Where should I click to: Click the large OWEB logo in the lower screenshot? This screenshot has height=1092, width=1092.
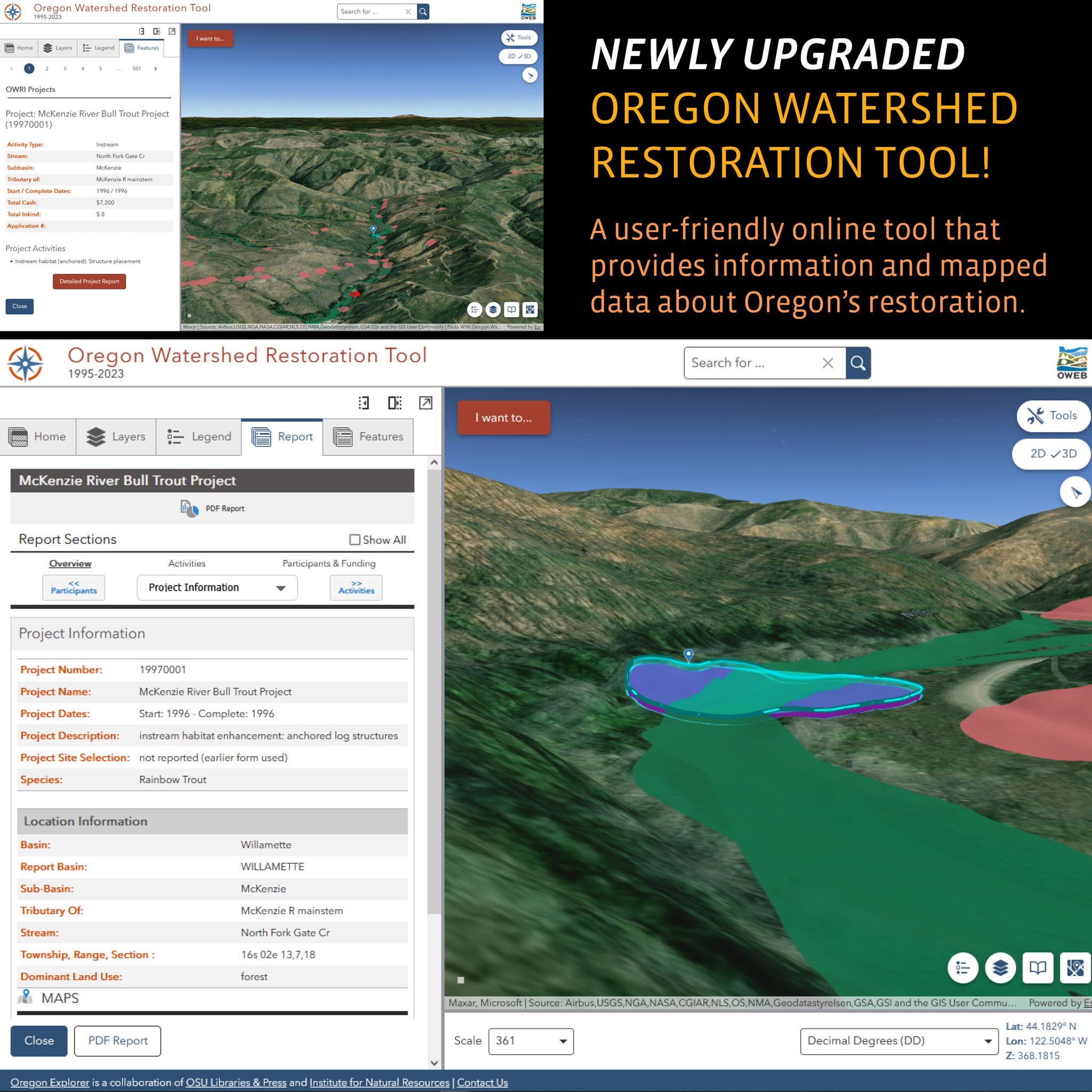1072,362
